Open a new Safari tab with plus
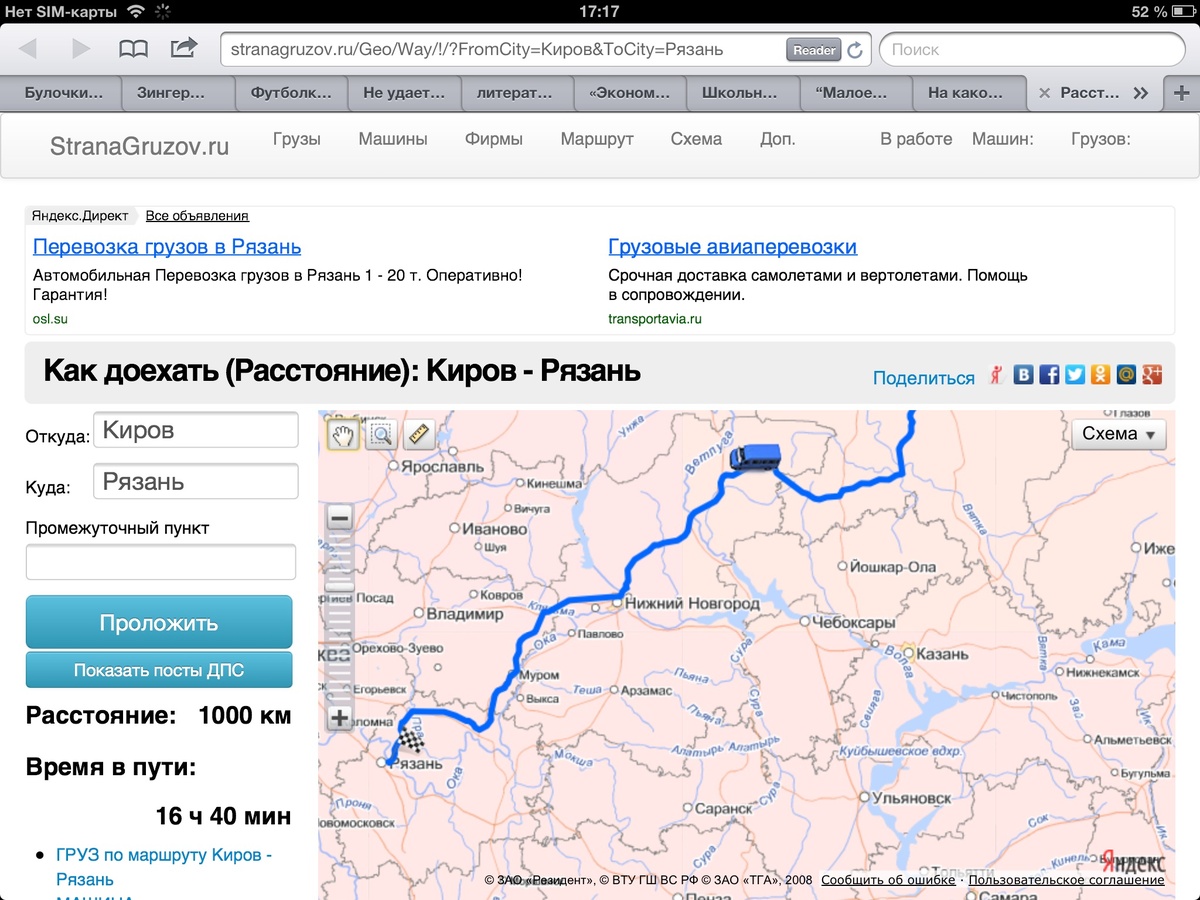 (x=1181, y=93)
